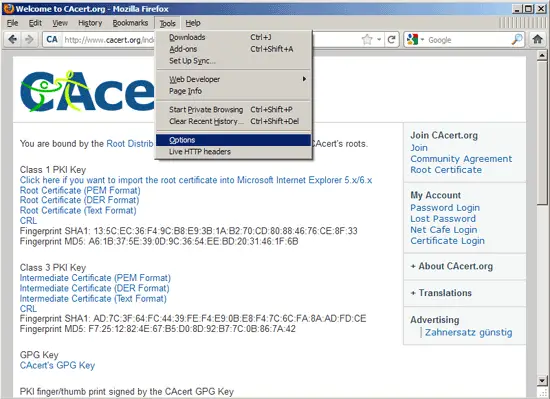The image size is (550, 399).
Task: Reload the page with refresh icon
Action: point(392,40)
